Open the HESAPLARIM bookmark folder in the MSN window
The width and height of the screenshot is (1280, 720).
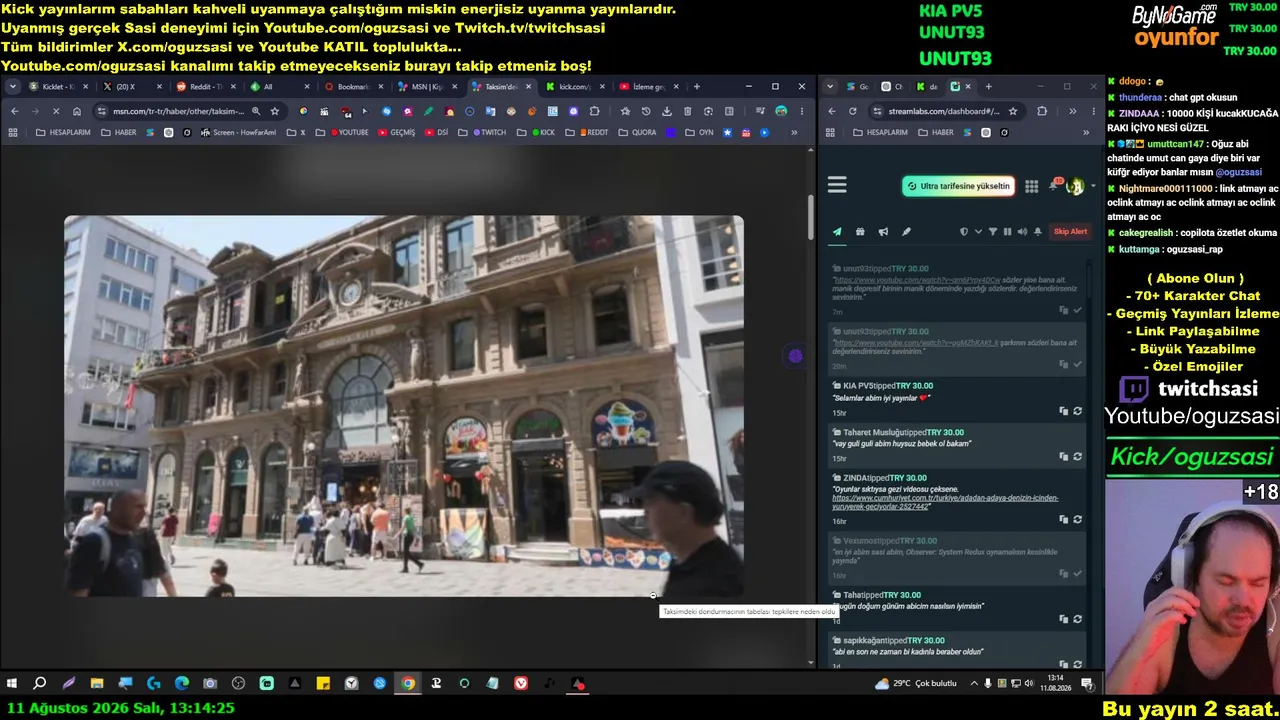point(64,133)
